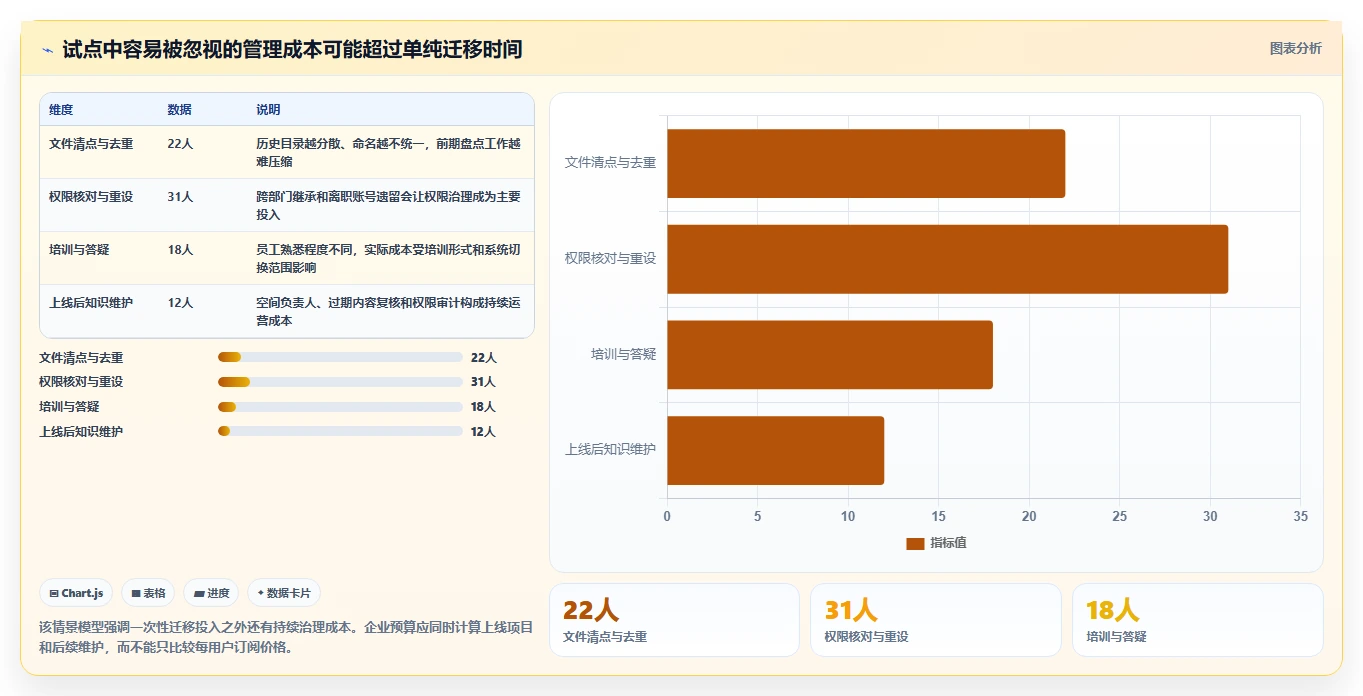1363x696 pixels.
Task: Click the lightning icon beside the title
Action: click(x=48, y=50)
